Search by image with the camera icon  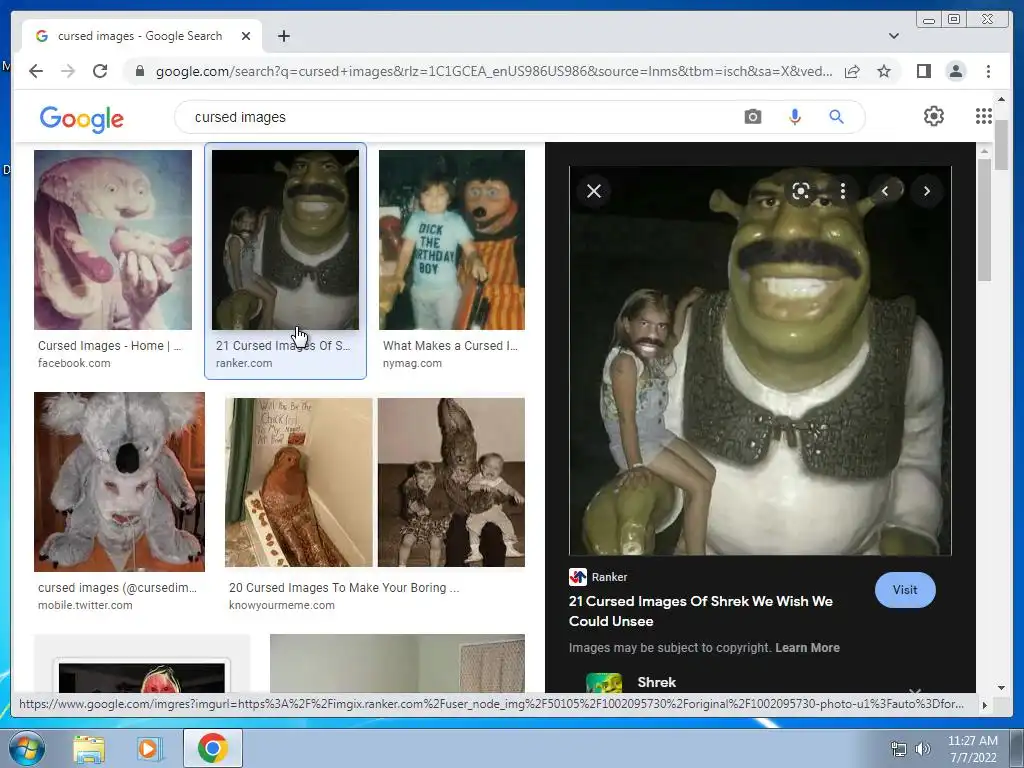pyautogui.click(x=752, y=117)
